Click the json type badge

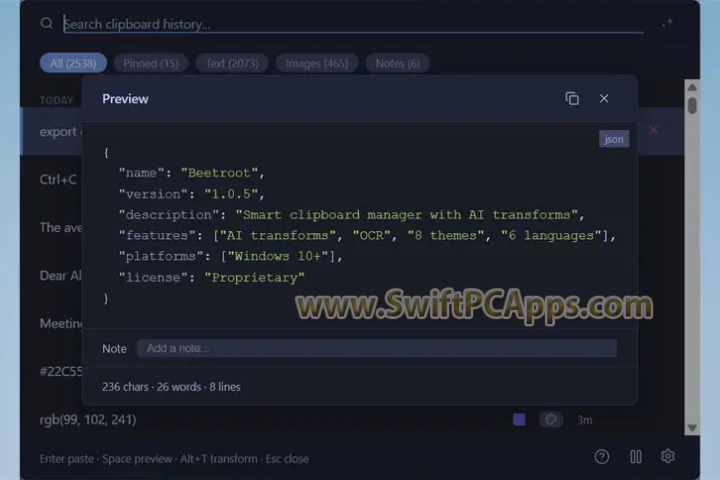pos(613,139)
